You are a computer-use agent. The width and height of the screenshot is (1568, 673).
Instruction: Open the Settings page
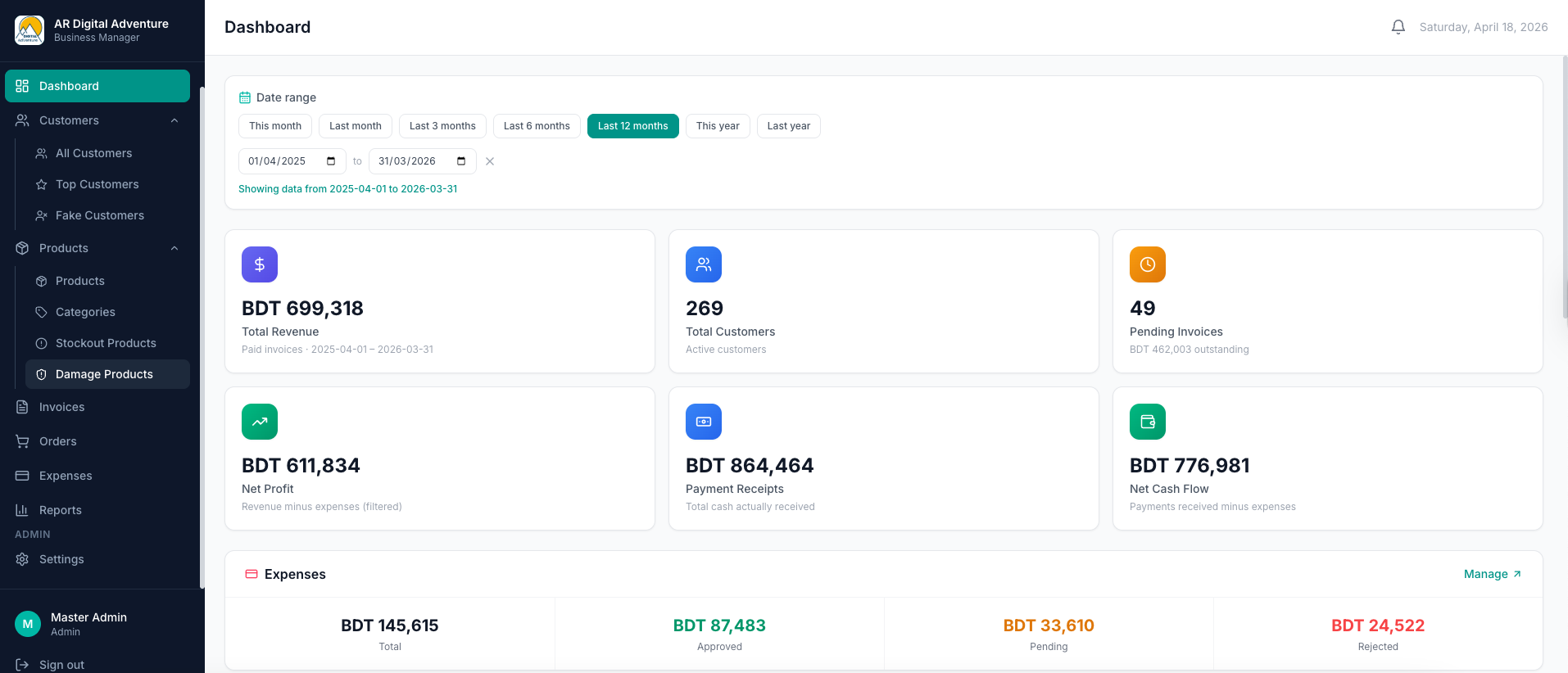97,559
